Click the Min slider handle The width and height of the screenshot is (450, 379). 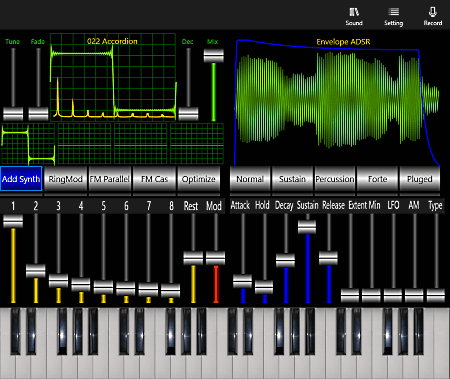pyautogui.click(x=371, y=296)
